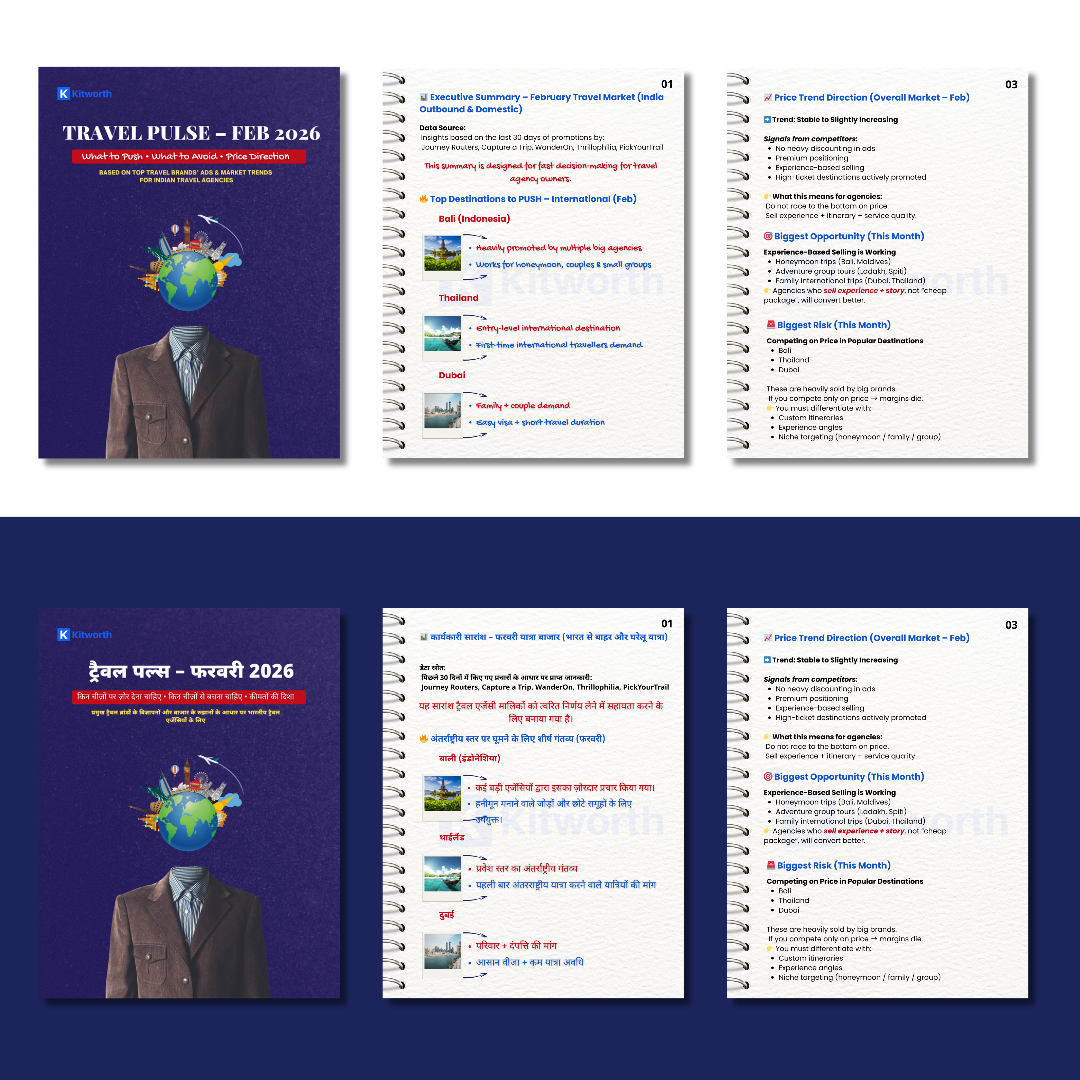Screen dimensions: 1080x1080
Task: Click the Kitworth logo on the Hindi cover
Action: click(85, 635)
